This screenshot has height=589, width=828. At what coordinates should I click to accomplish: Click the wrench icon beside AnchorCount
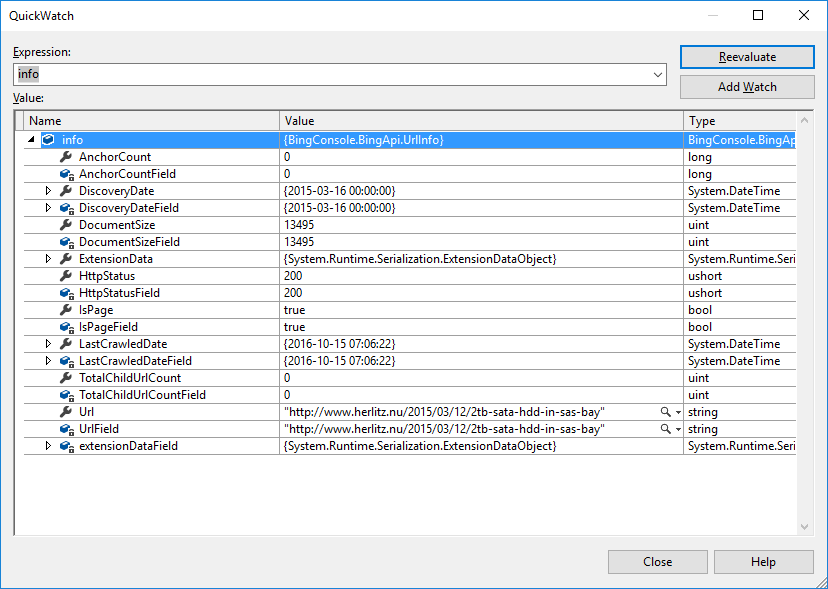[66, 157]
